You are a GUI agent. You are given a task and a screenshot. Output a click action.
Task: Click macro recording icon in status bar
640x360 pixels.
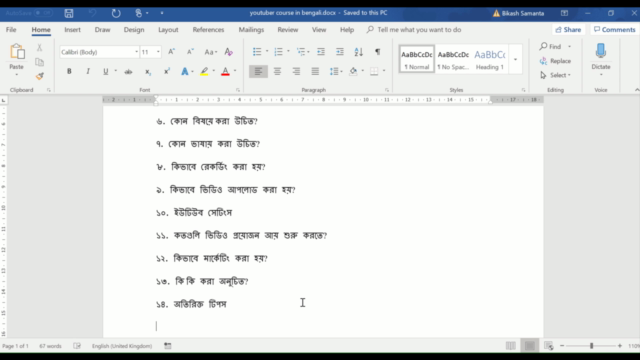167,346
